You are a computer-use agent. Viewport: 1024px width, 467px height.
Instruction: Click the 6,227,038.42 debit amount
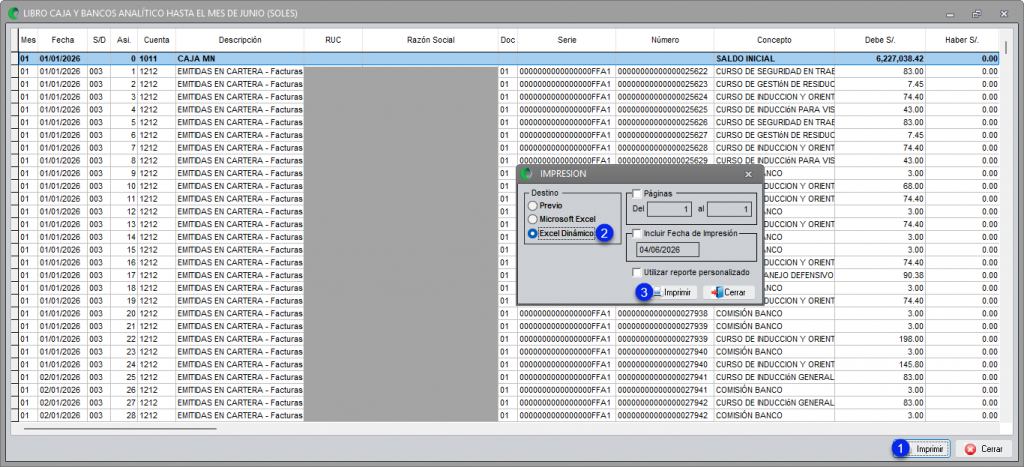880,58
